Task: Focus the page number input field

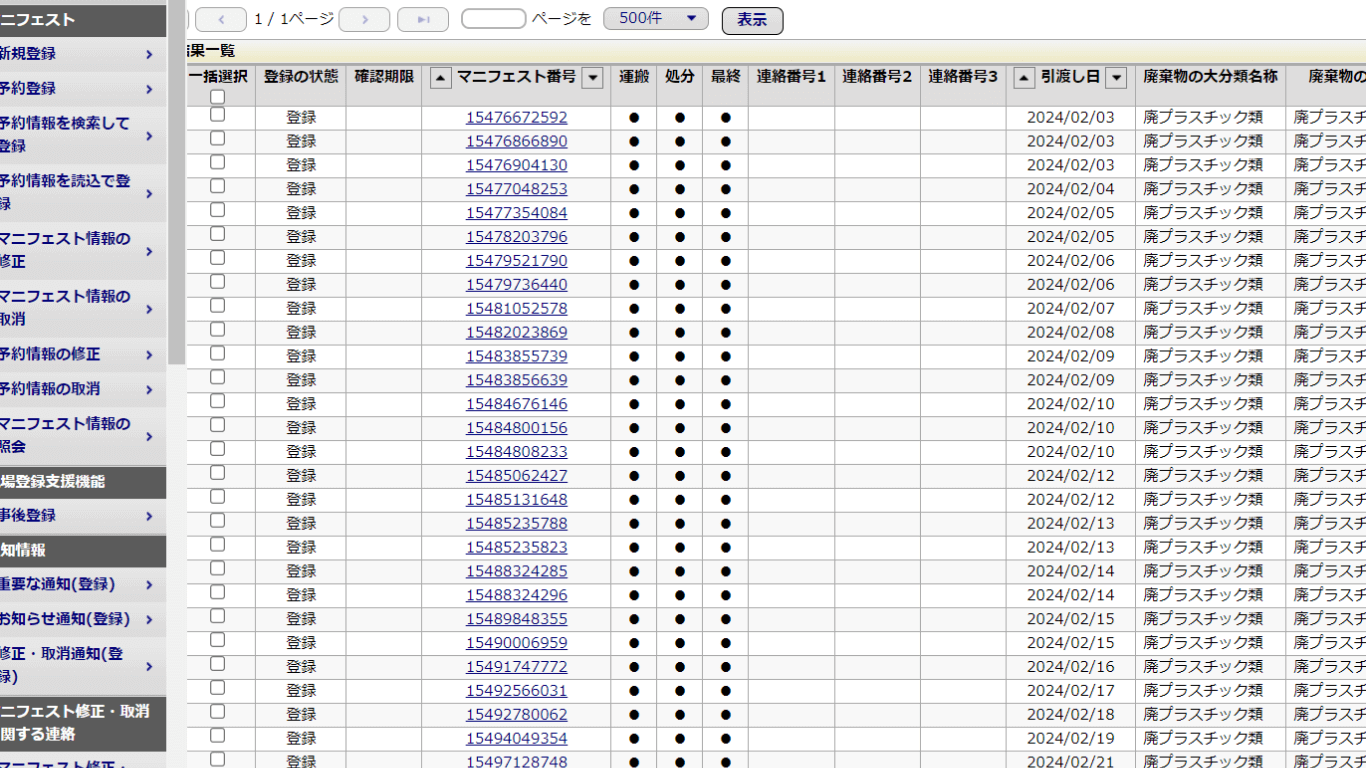Action: coord(493,19)
